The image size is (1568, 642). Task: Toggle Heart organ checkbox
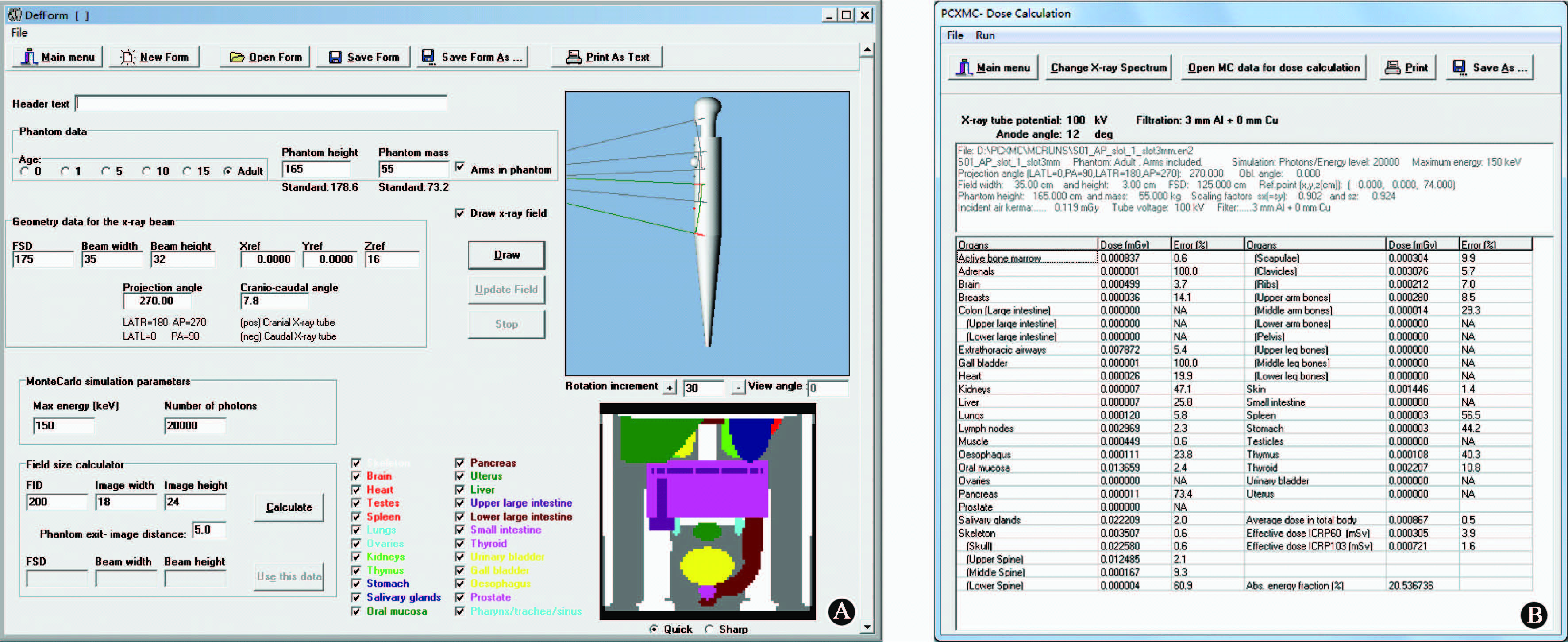point(356,490)
